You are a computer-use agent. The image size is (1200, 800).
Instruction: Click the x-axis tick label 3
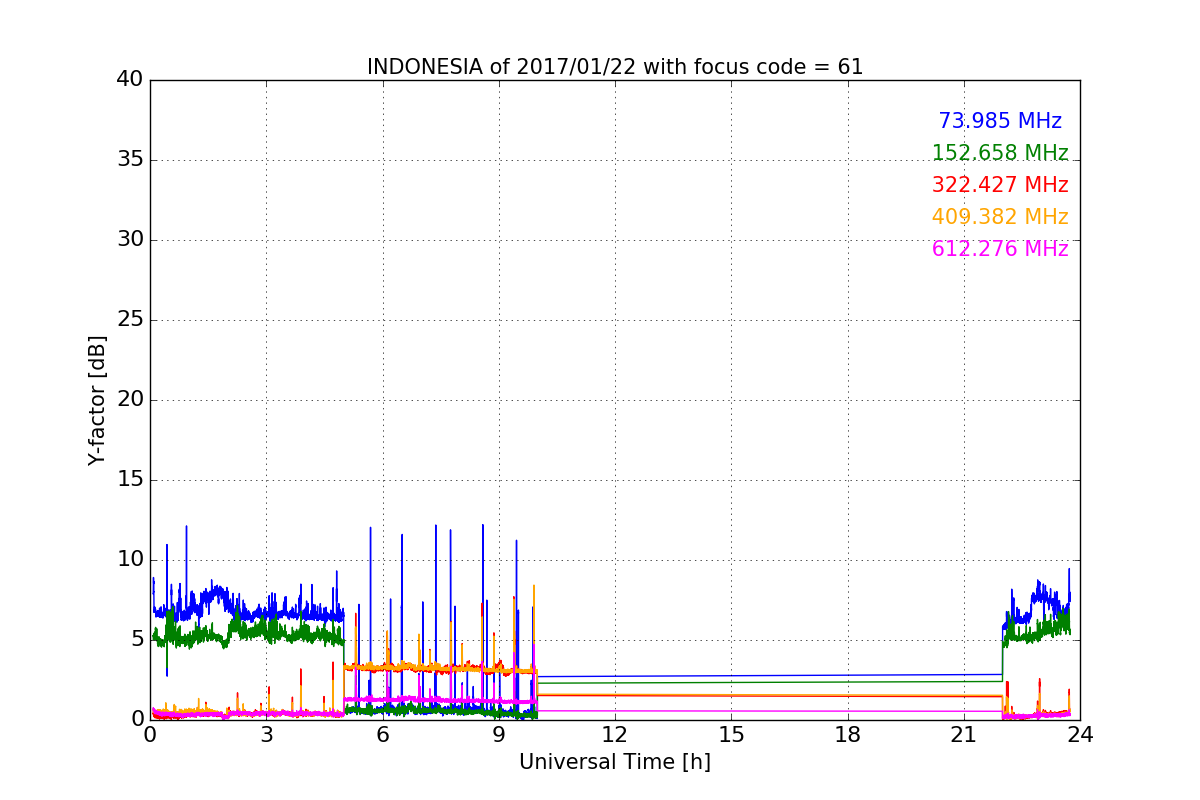tap(266, 735)
